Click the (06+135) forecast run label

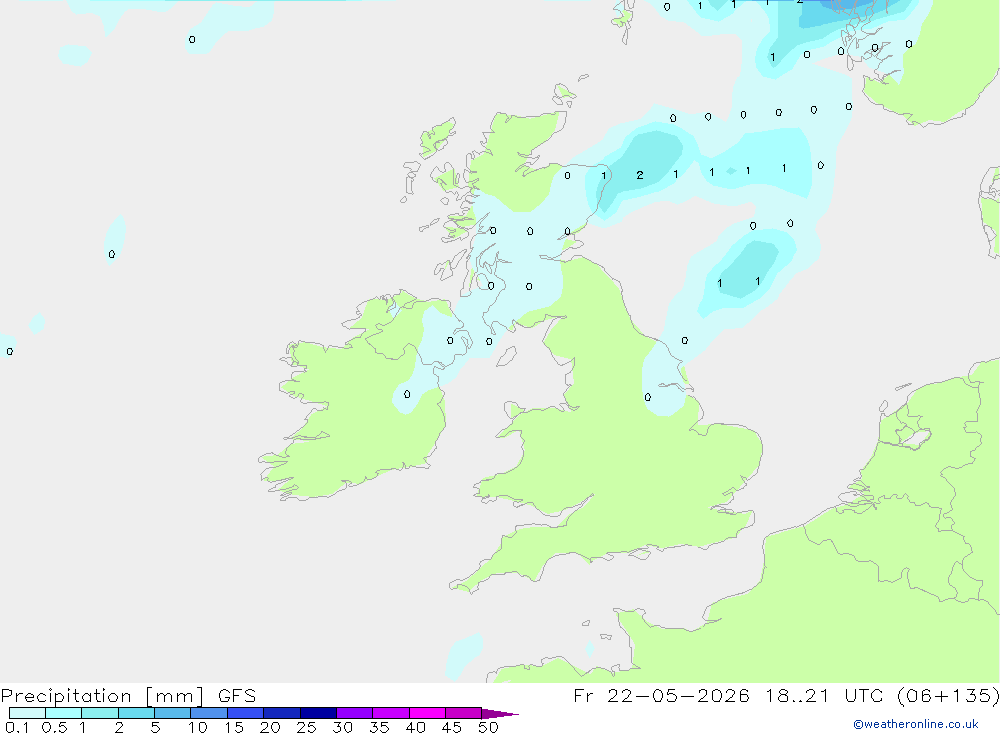click(948, 695)
